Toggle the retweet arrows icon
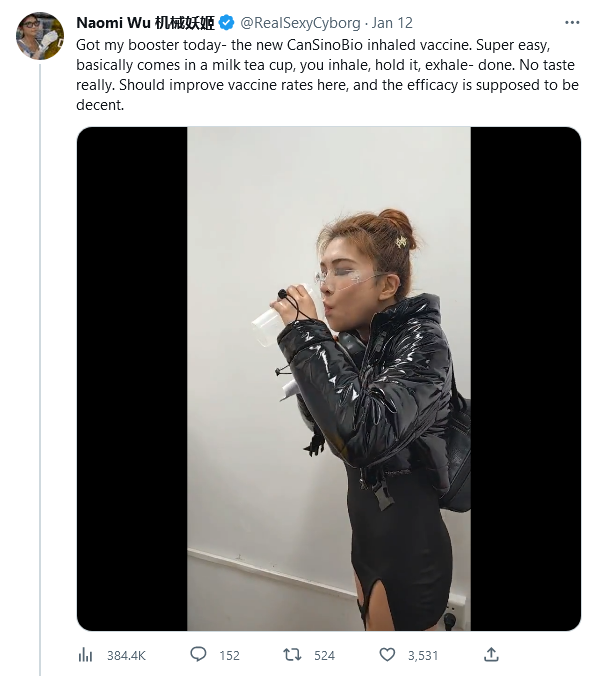This screenshot has width=598, height=676. [x=292, y=655]
